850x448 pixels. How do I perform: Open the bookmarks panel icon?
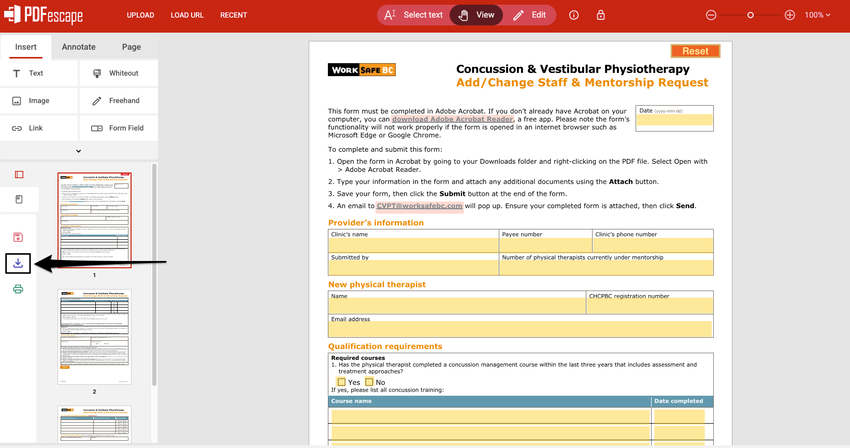(19, 200)
